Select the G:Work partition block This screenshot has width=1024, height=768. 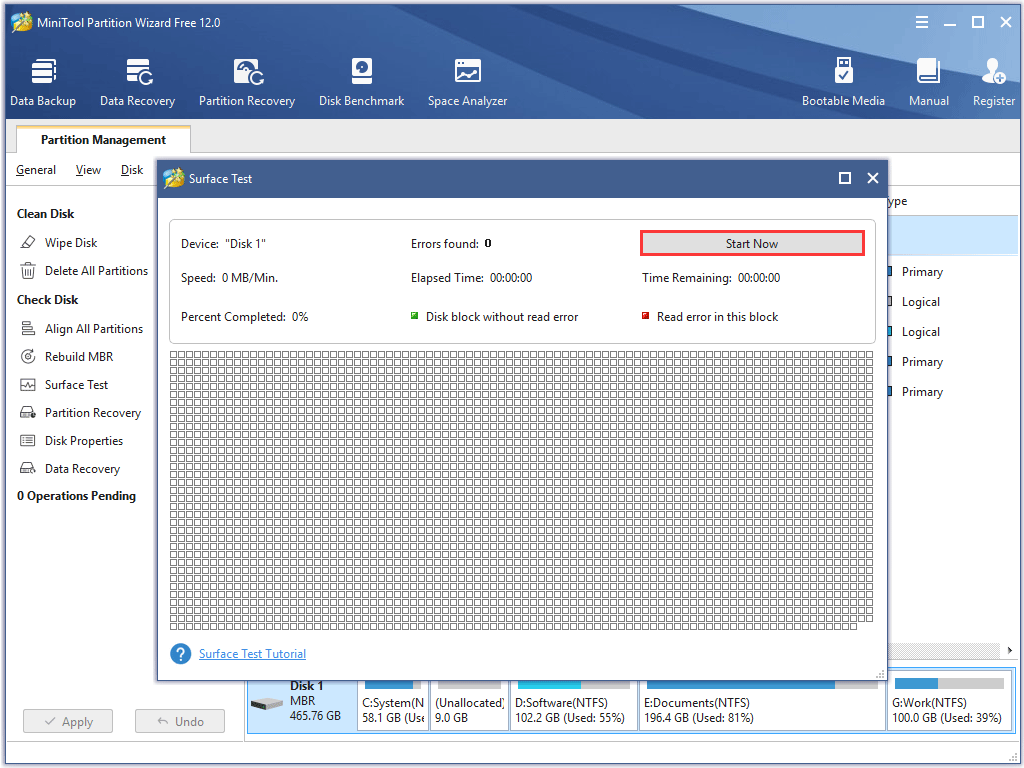948,700
